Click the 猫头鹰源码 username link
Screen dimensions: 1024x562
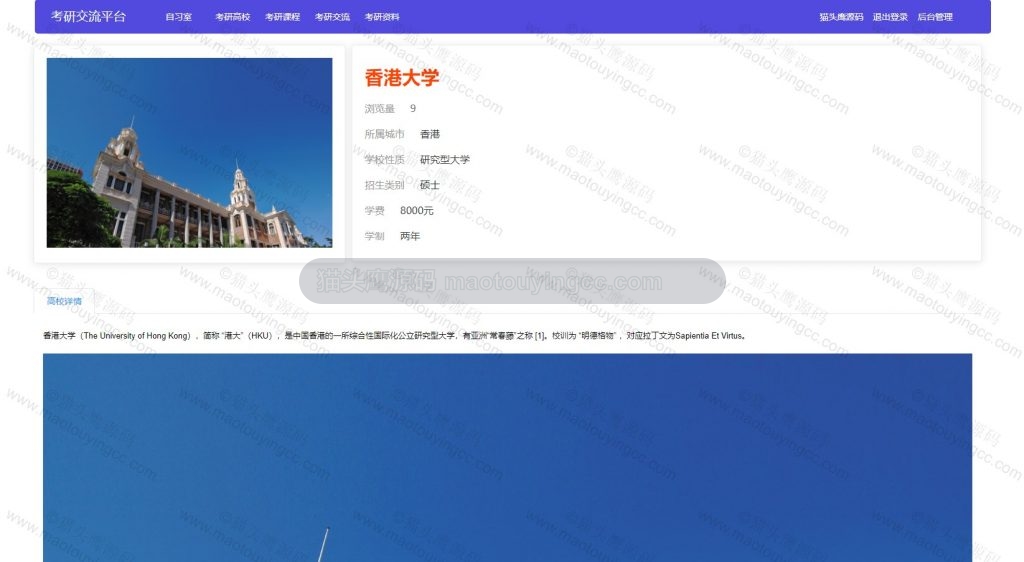pyautogui.click(x=841, y=17)
